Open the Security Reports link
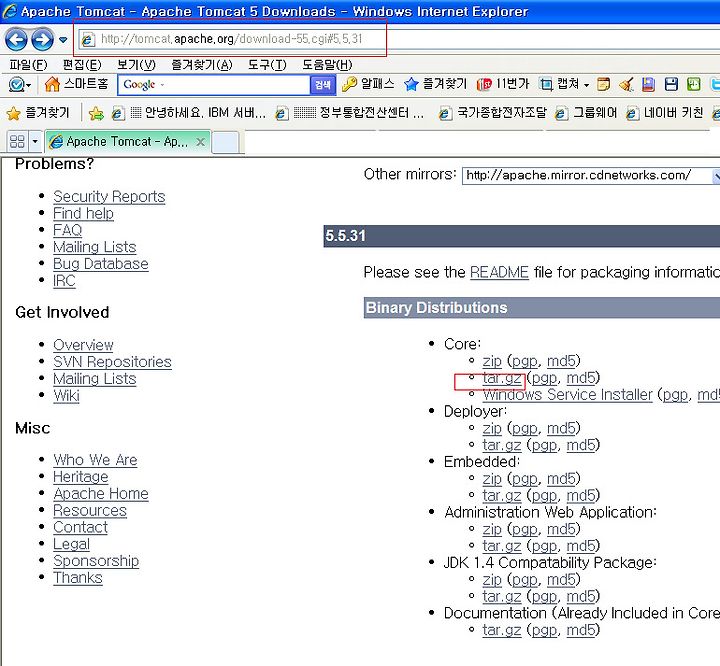Viewport: 720px width, 666px height. click(x=109, y=197)
